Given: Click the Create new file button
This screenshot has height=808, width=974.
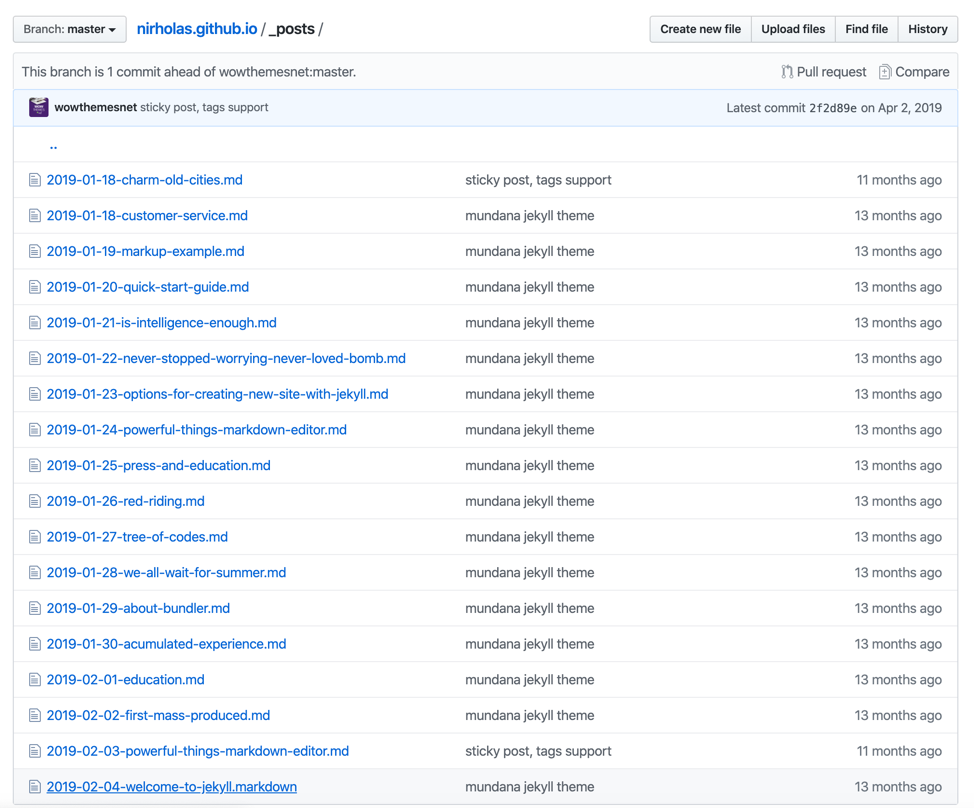Looking at the screenshot, I should tap(700, 29).
